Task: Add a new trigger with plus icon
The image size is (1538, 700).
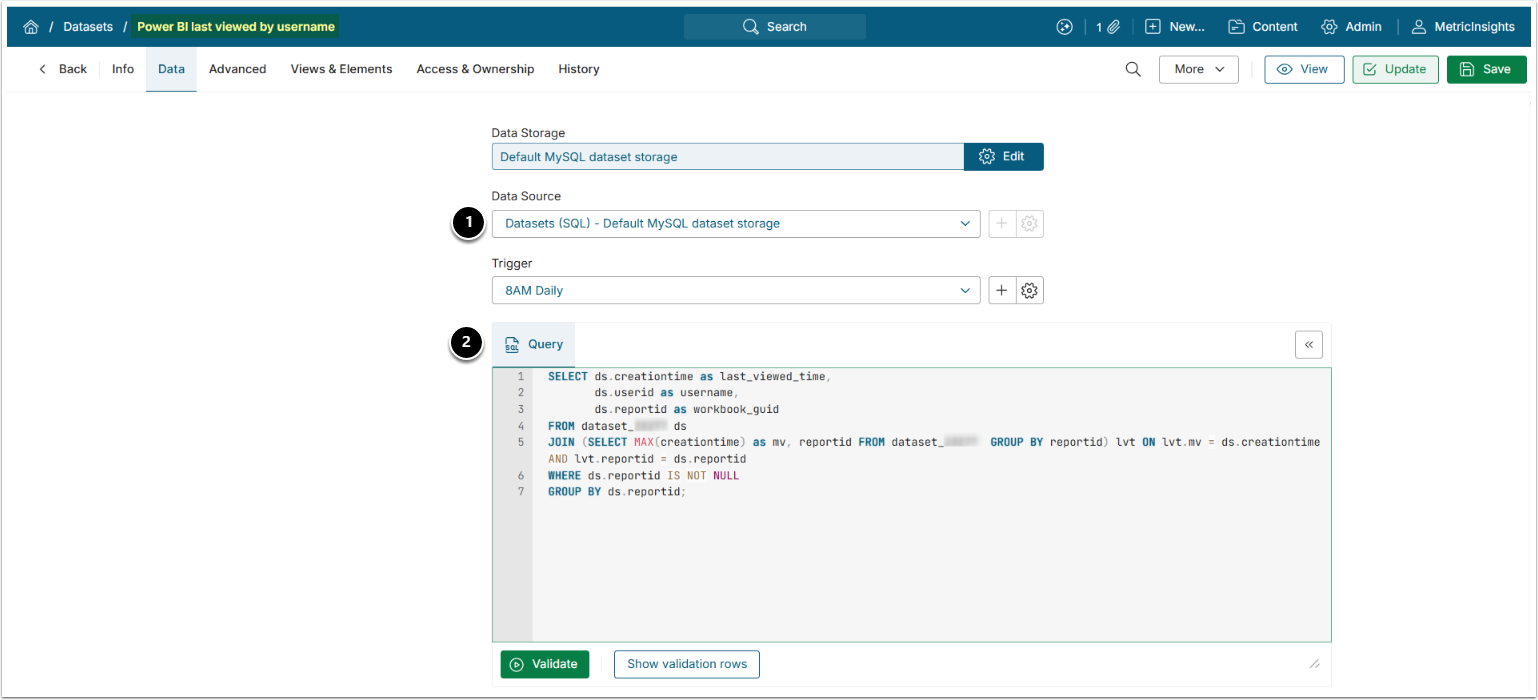Action: tap(1002, 291)
